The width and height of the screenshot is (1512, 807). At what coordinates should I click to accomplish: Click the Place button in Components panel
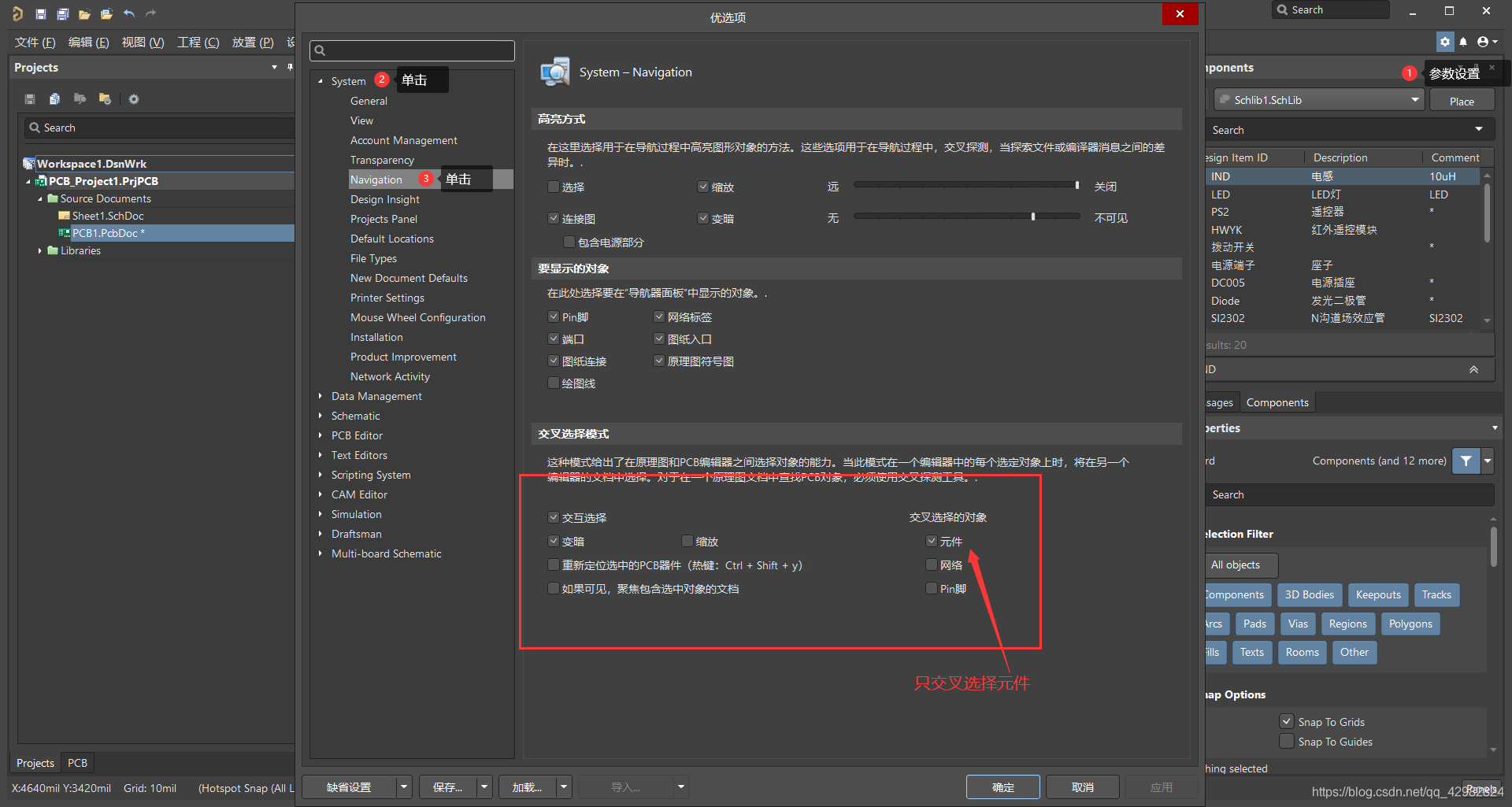click(x=1462, y=101)
